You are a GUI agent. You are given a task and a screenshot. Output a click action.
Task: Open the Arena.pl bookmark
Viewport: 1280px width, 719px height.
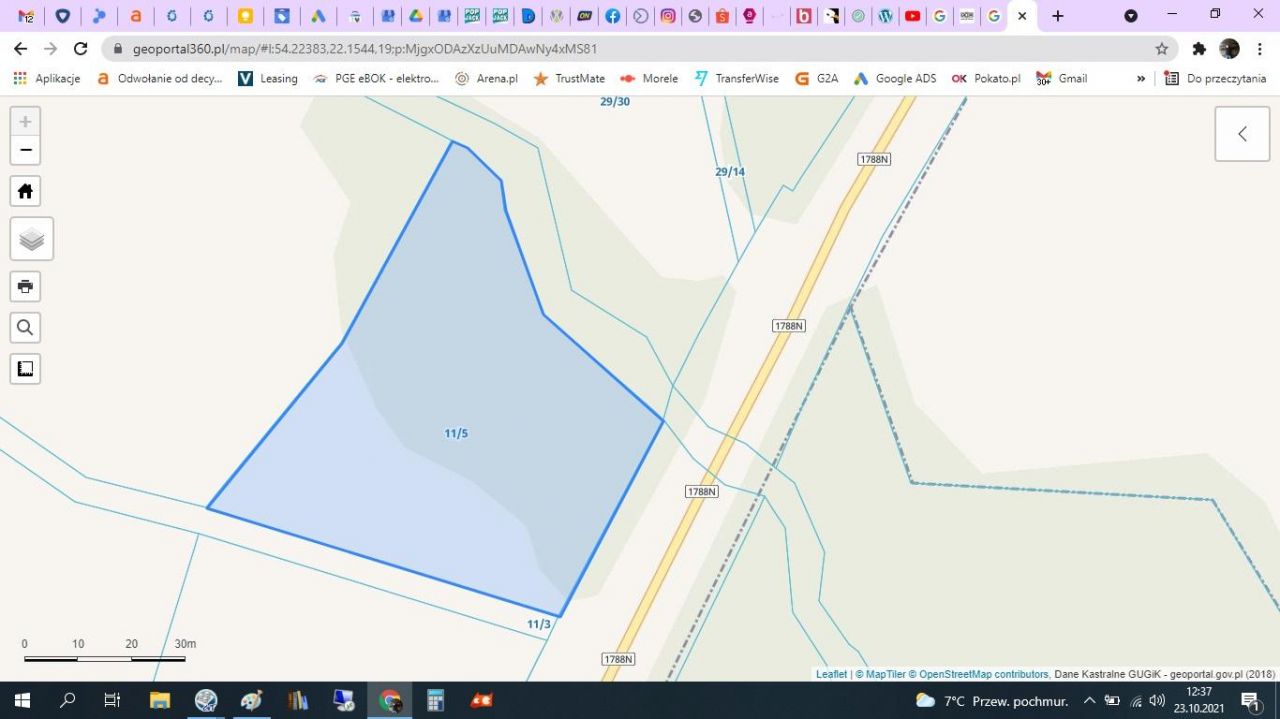[486, 78]
